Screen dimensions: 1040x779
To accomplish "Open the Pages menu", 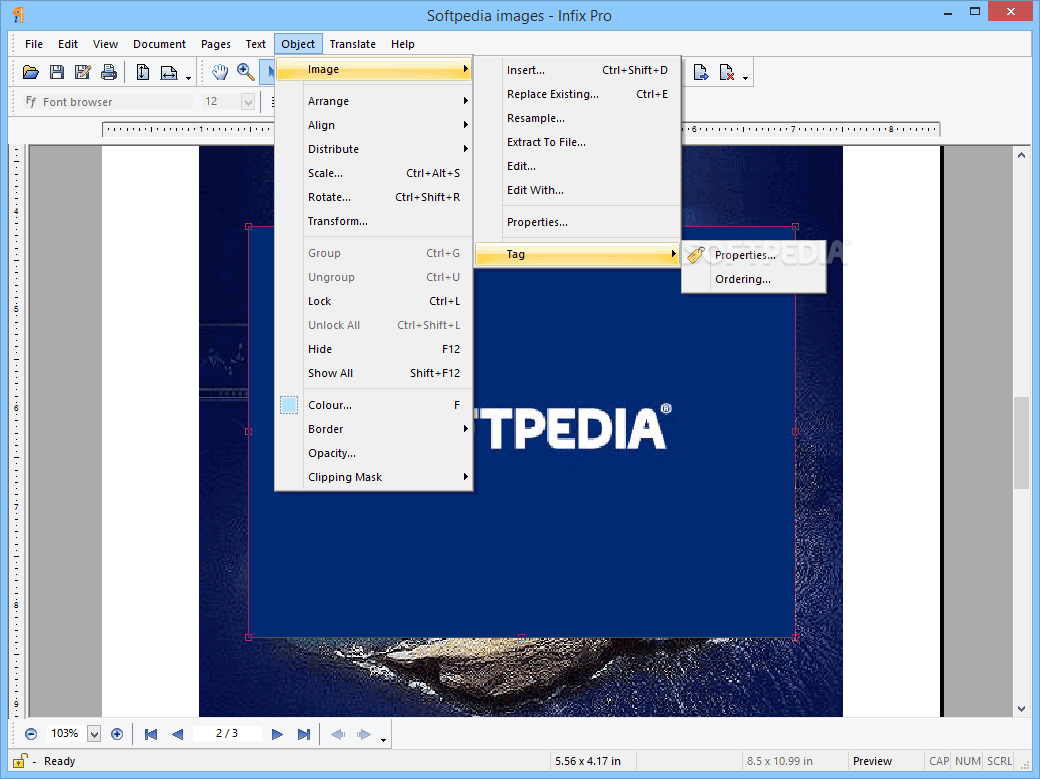I will [216, 44].
